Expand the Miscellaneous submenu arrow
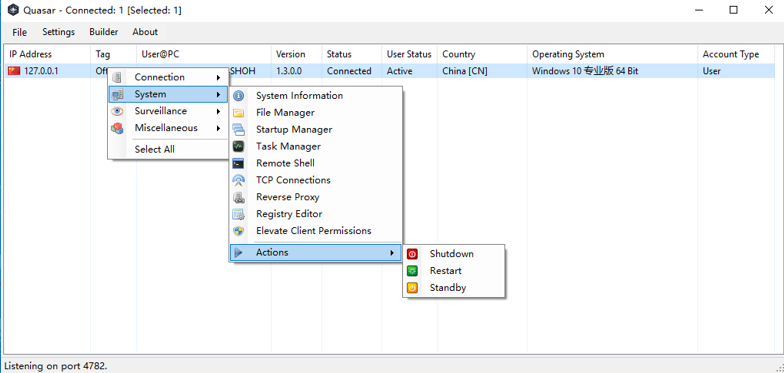 click(x=218, y=128)
